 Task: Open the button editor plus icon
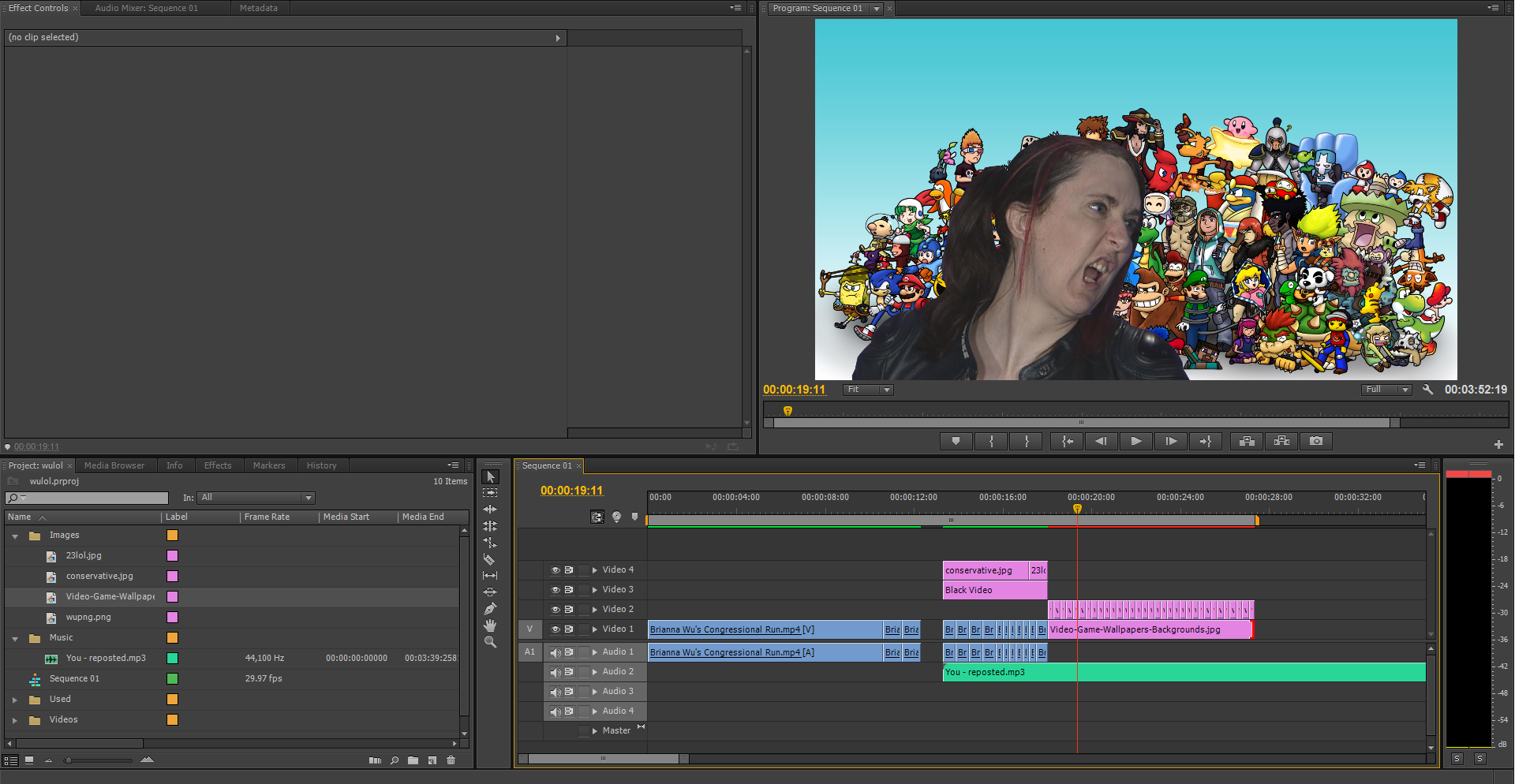pyautogui.click(x=1498, y=445)
